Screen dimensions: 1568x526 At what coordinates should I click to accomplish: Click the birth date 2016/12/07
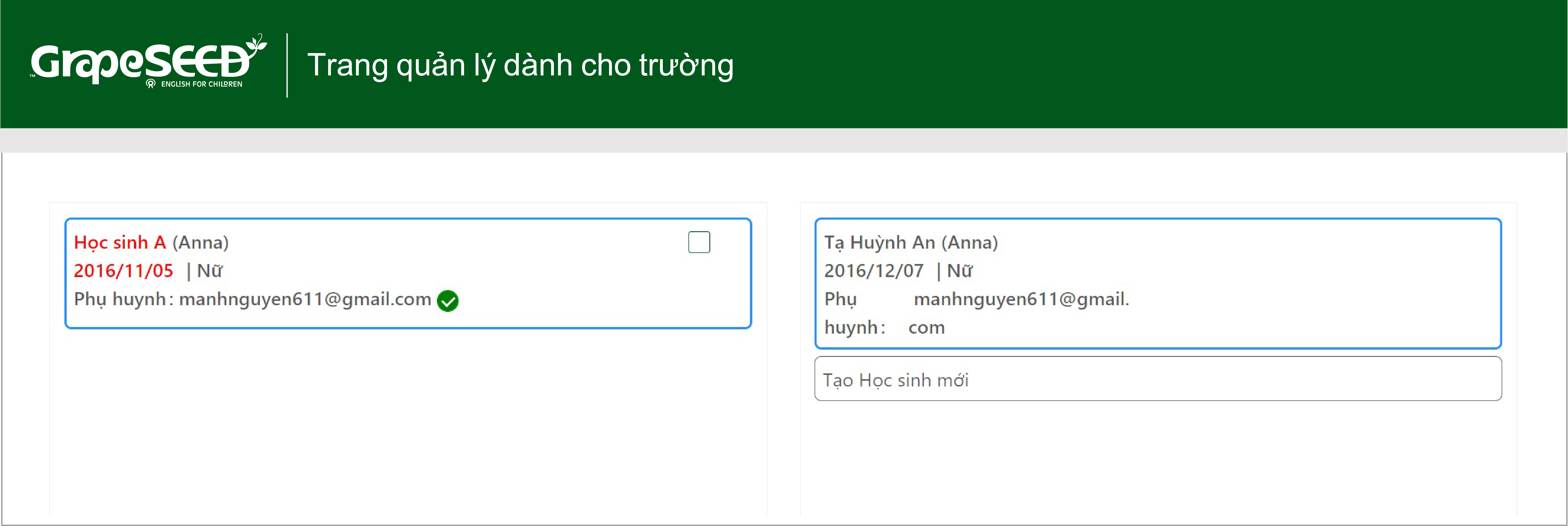tap(873, 271)
